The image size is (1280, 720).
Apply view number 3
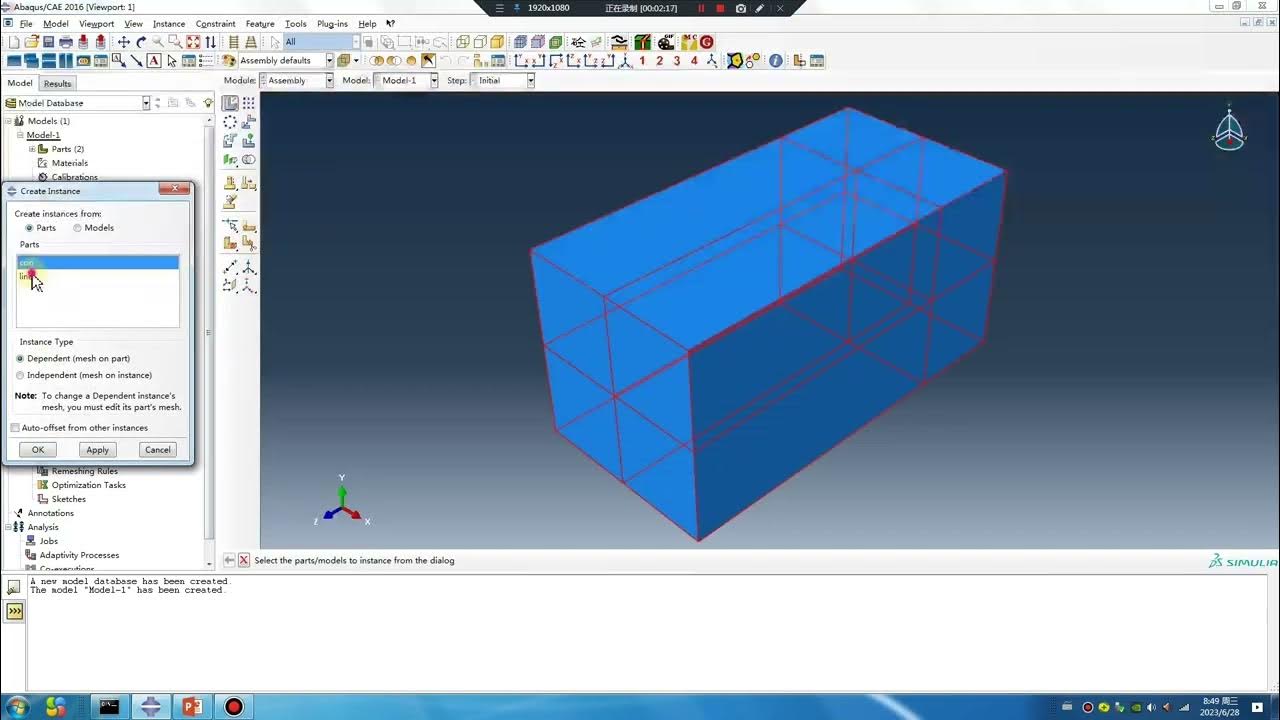coord(677,60)
